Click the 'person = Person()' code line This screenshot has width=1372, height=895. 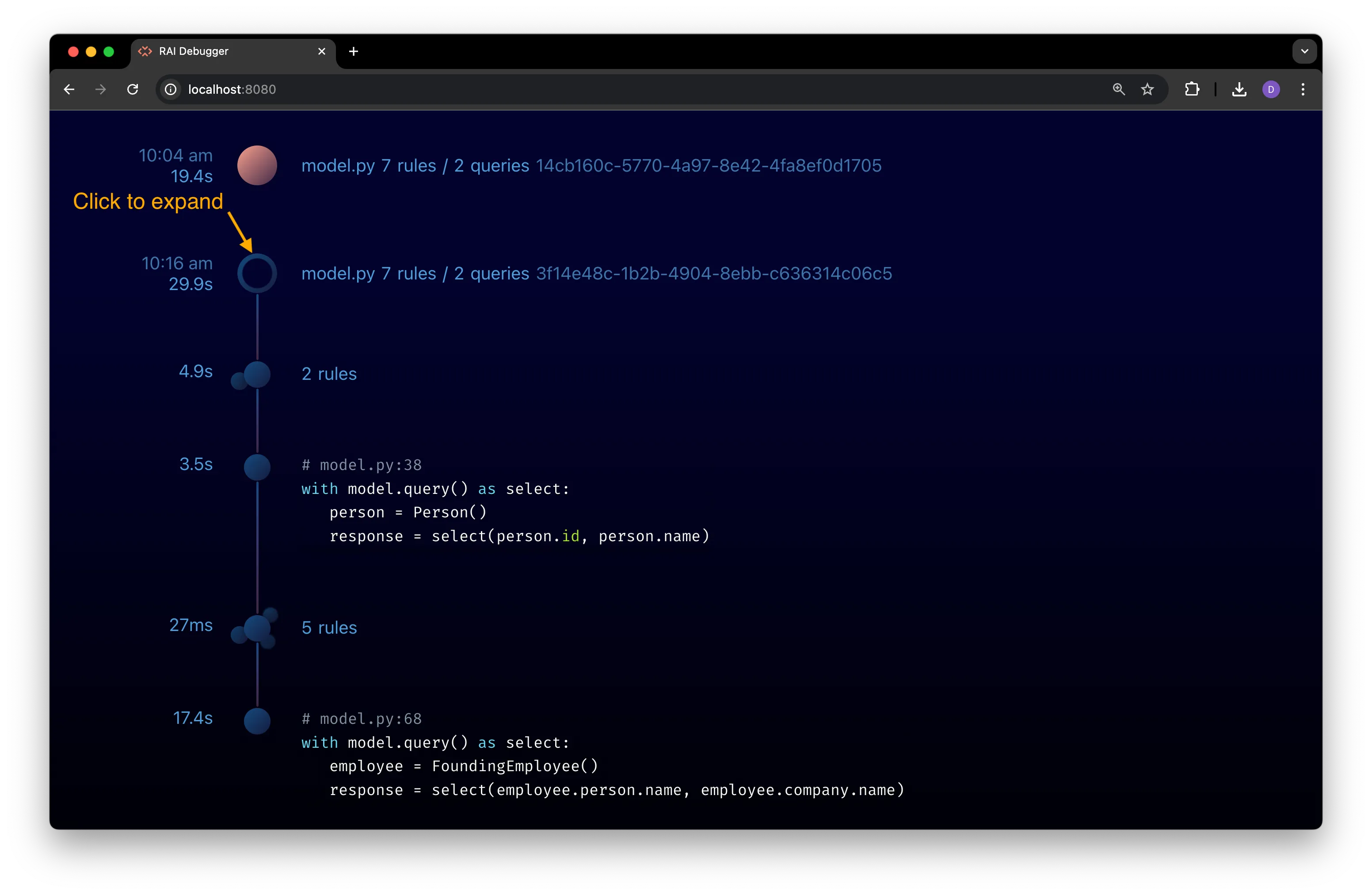click(408, 512)
